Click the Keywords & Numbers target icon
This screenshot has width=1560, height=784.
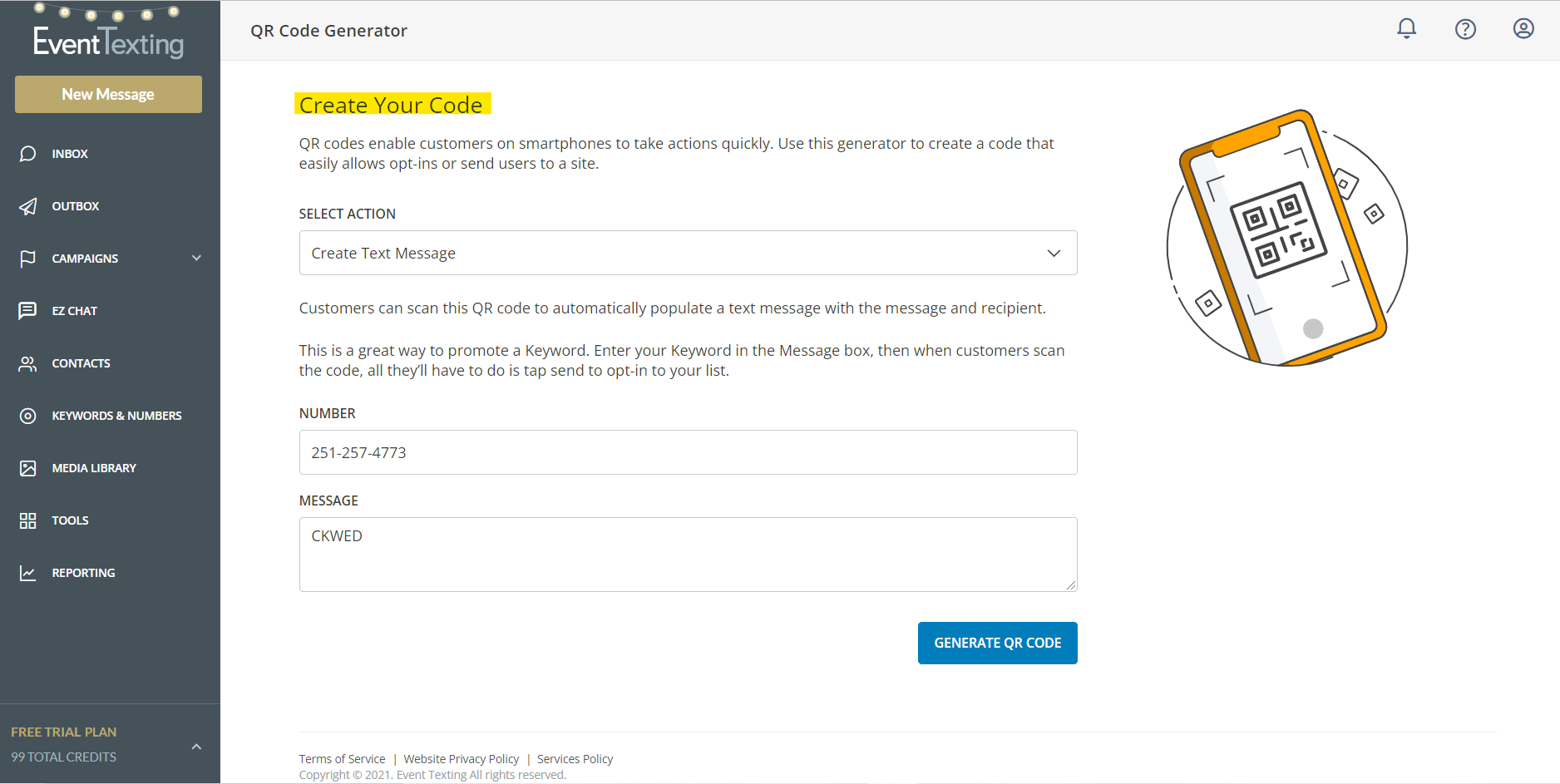(x=28, y=416)
